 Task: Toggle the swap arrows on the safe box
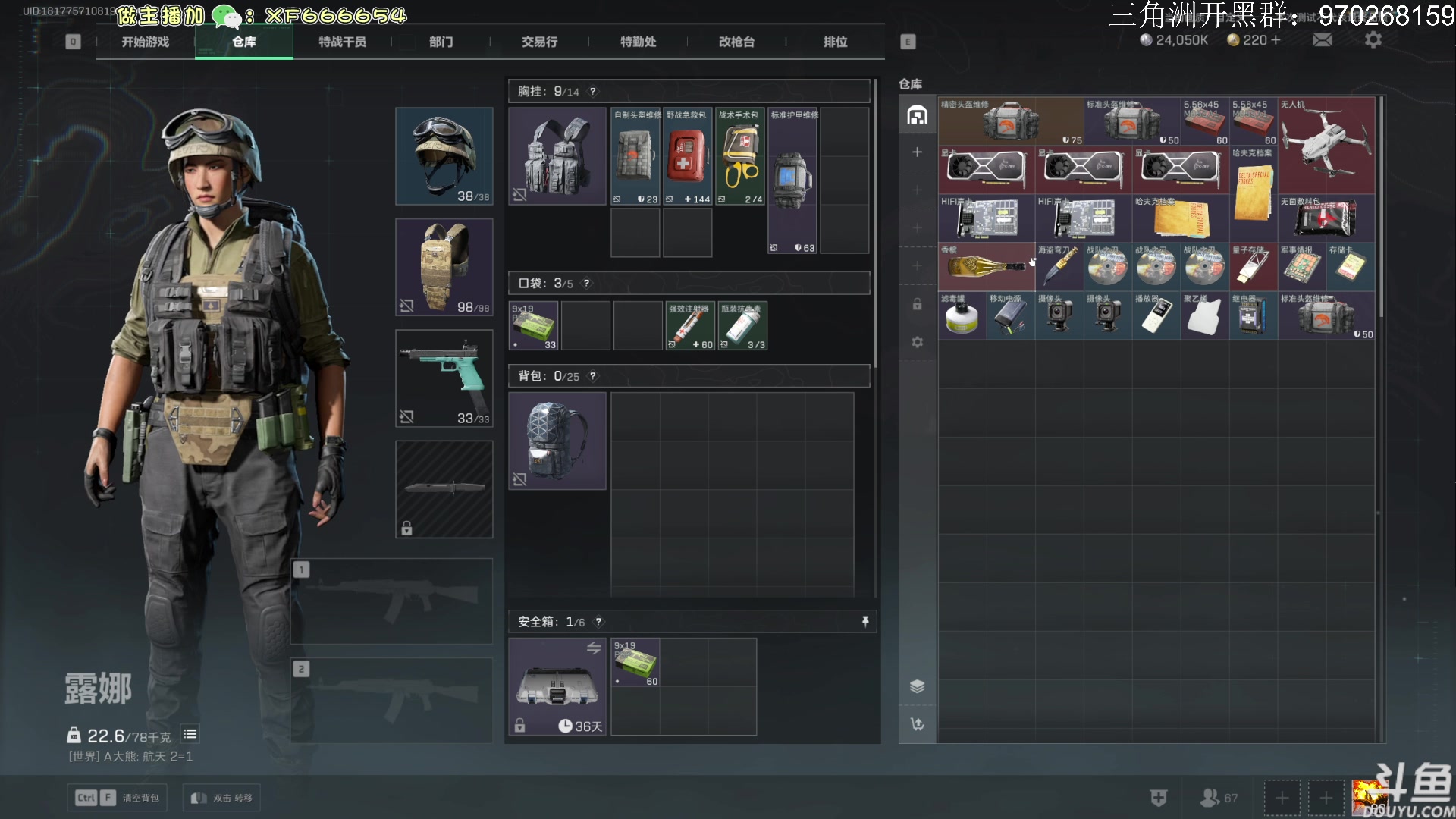coord(593,648)
